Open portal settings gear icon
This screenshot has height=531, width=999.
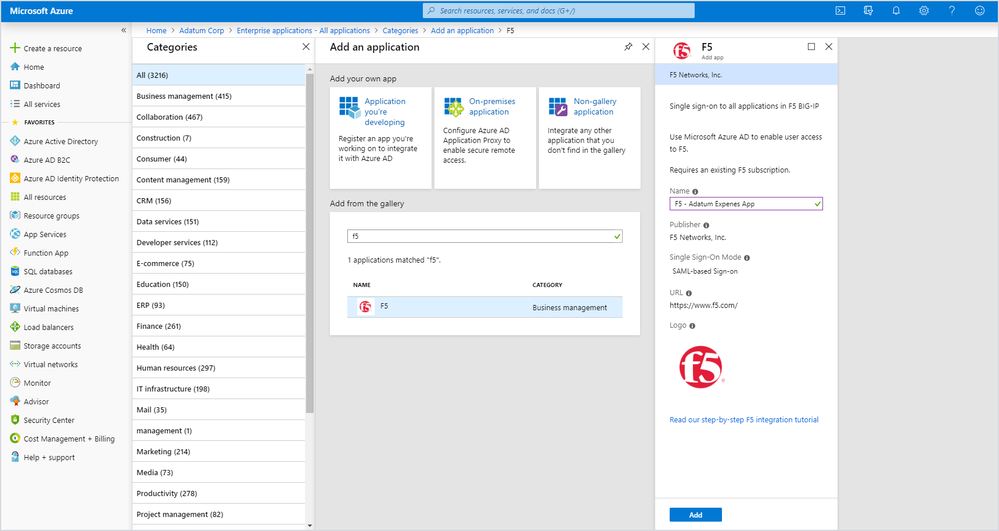pos(924,11)
